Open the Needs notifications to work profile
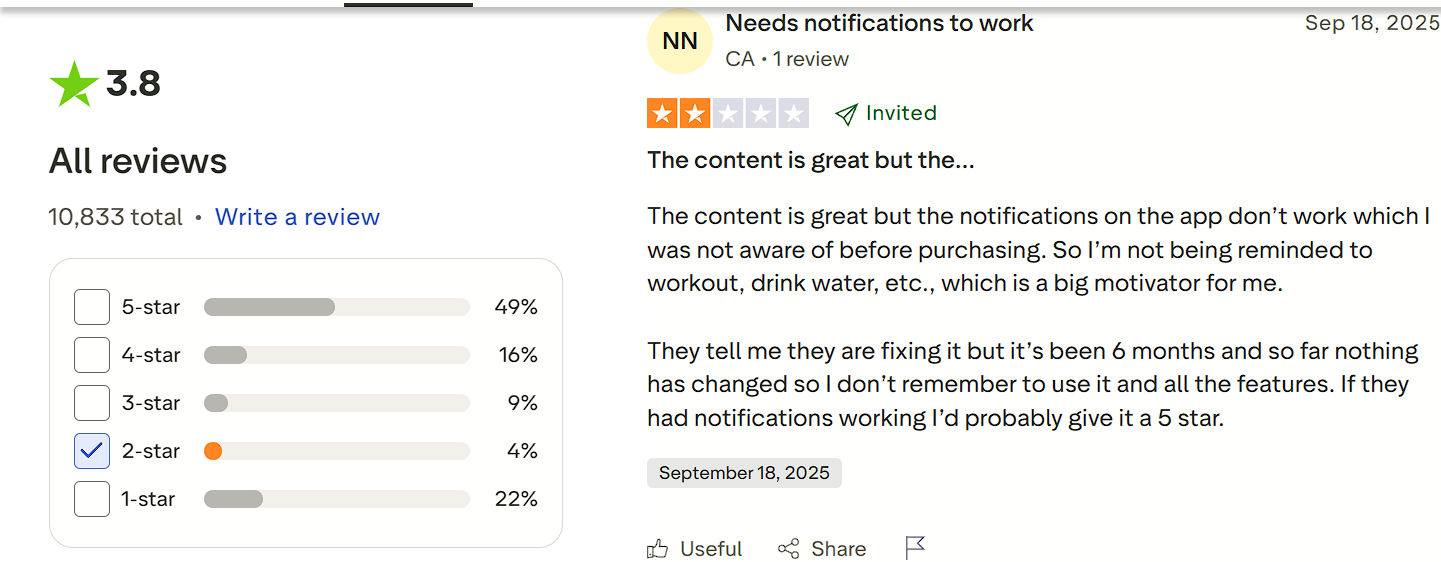The width and height of the screenshot is (1441, 562). point(879,23)
